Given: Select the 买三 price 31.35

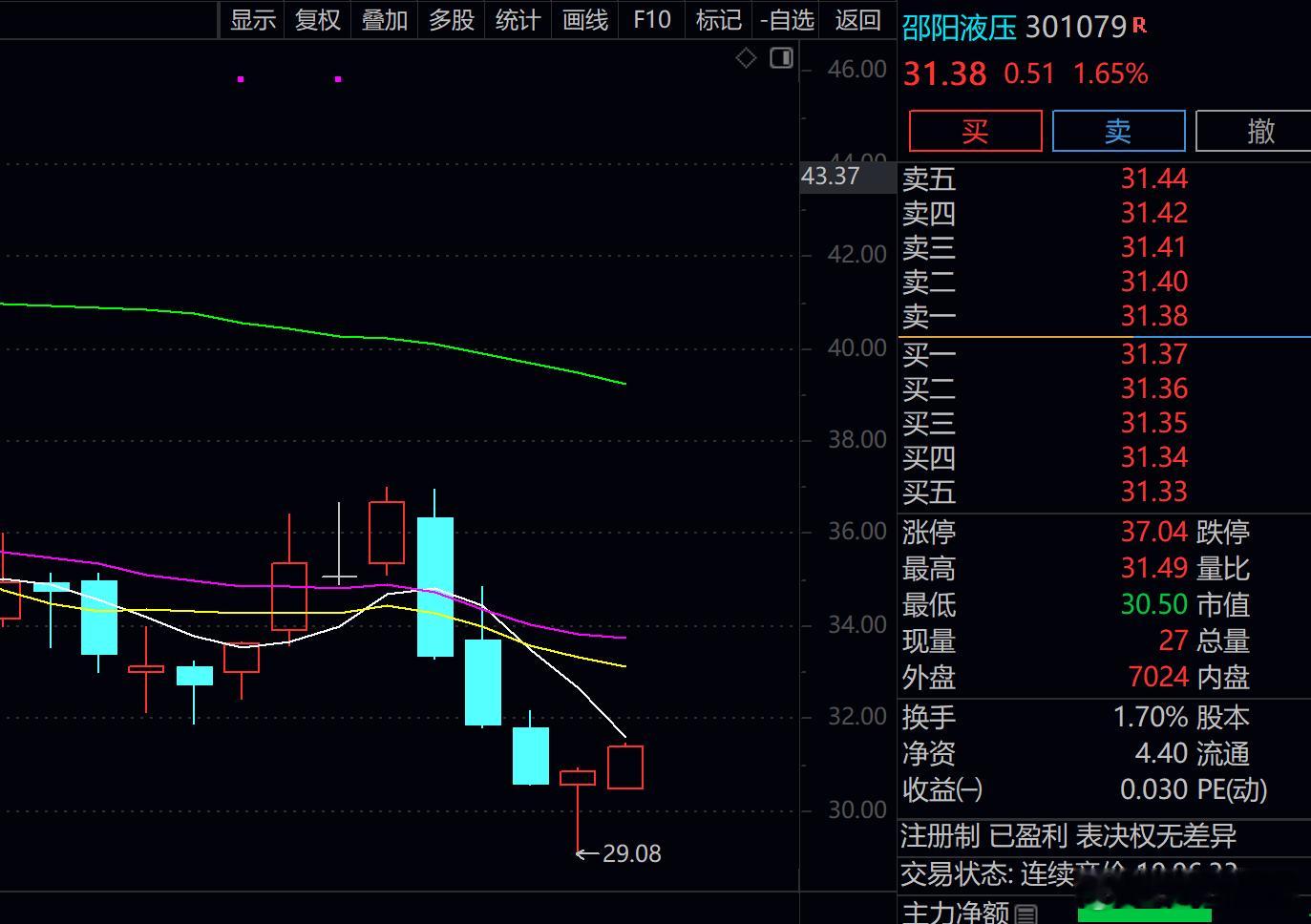Looking at the screenshot, I should [x=1153, y=423].
